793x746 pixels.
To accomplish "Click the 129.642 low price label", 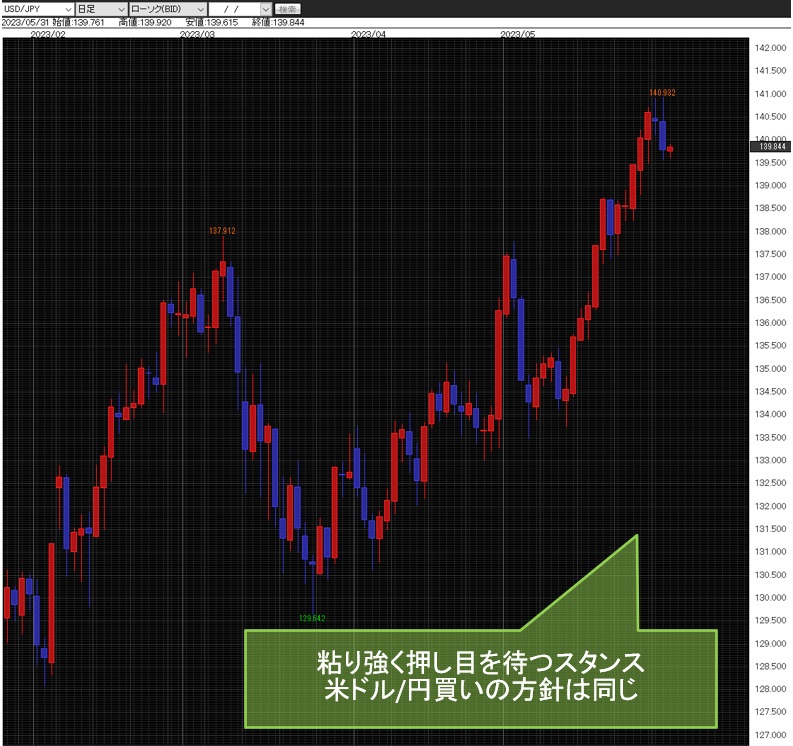I will tap(312, 618).
